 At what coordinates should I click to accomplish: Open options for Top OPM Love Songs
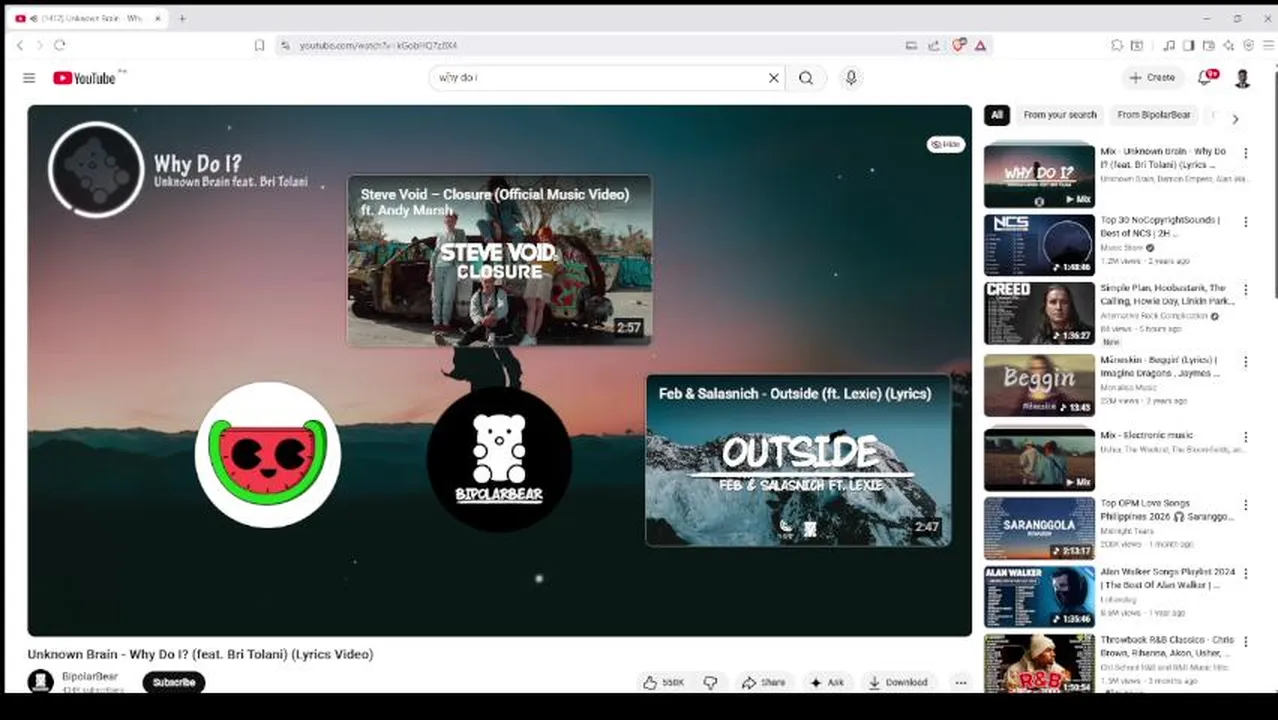pyautogui.click(x=1245, y=505)
